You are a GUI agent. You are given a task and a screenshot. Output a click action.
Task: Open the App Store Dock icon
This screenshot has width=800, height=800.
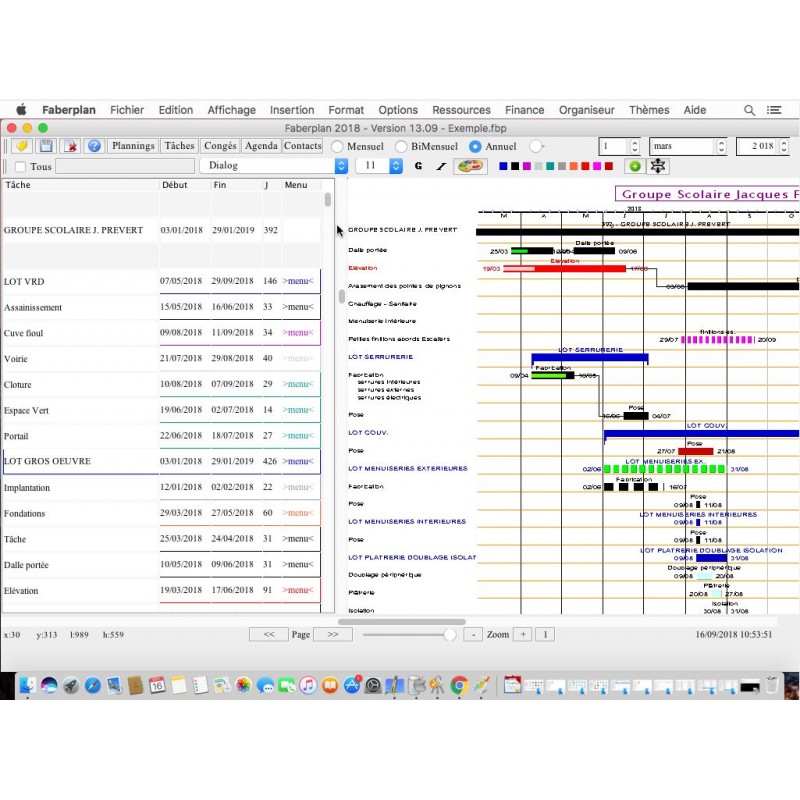pyautogui.click(x=352, y=685)
